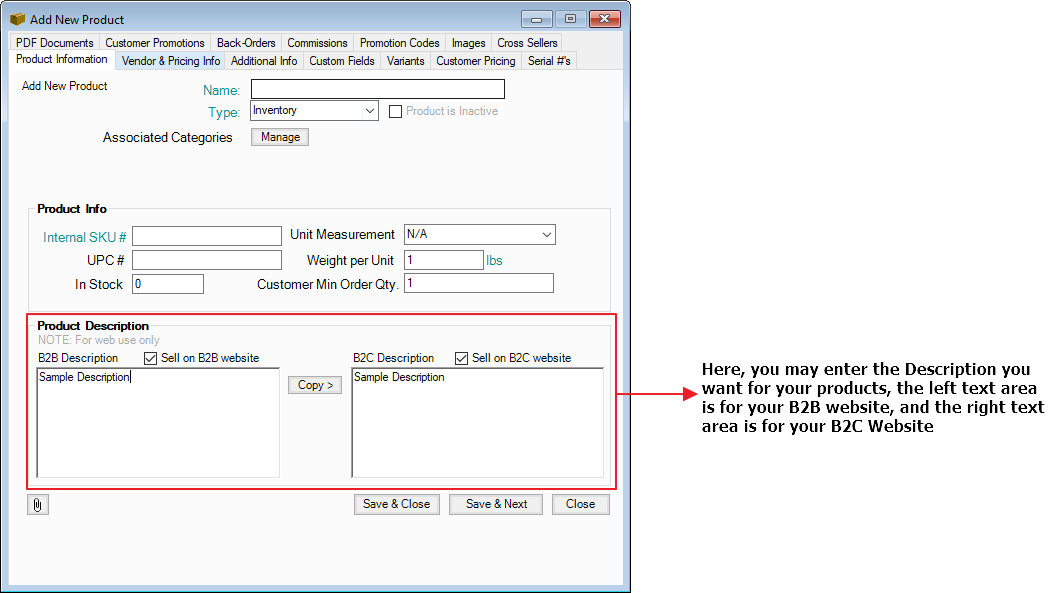The image size is (1062, 593).
Task: Focus the Internal SKU # field
Action: [x=207, y=236]
